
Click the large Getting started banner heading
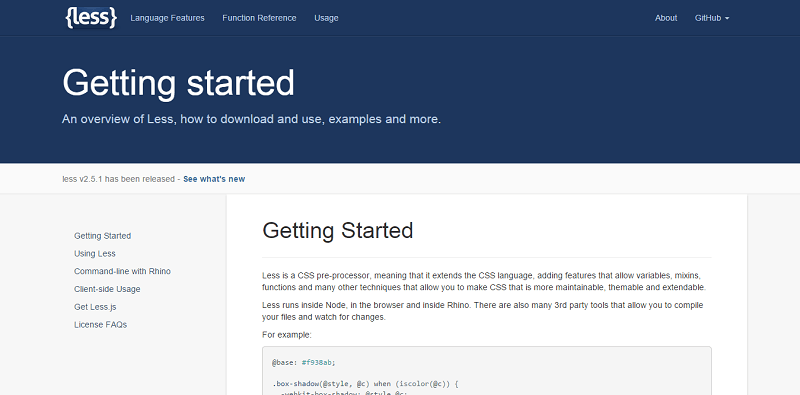click(179, 83)
